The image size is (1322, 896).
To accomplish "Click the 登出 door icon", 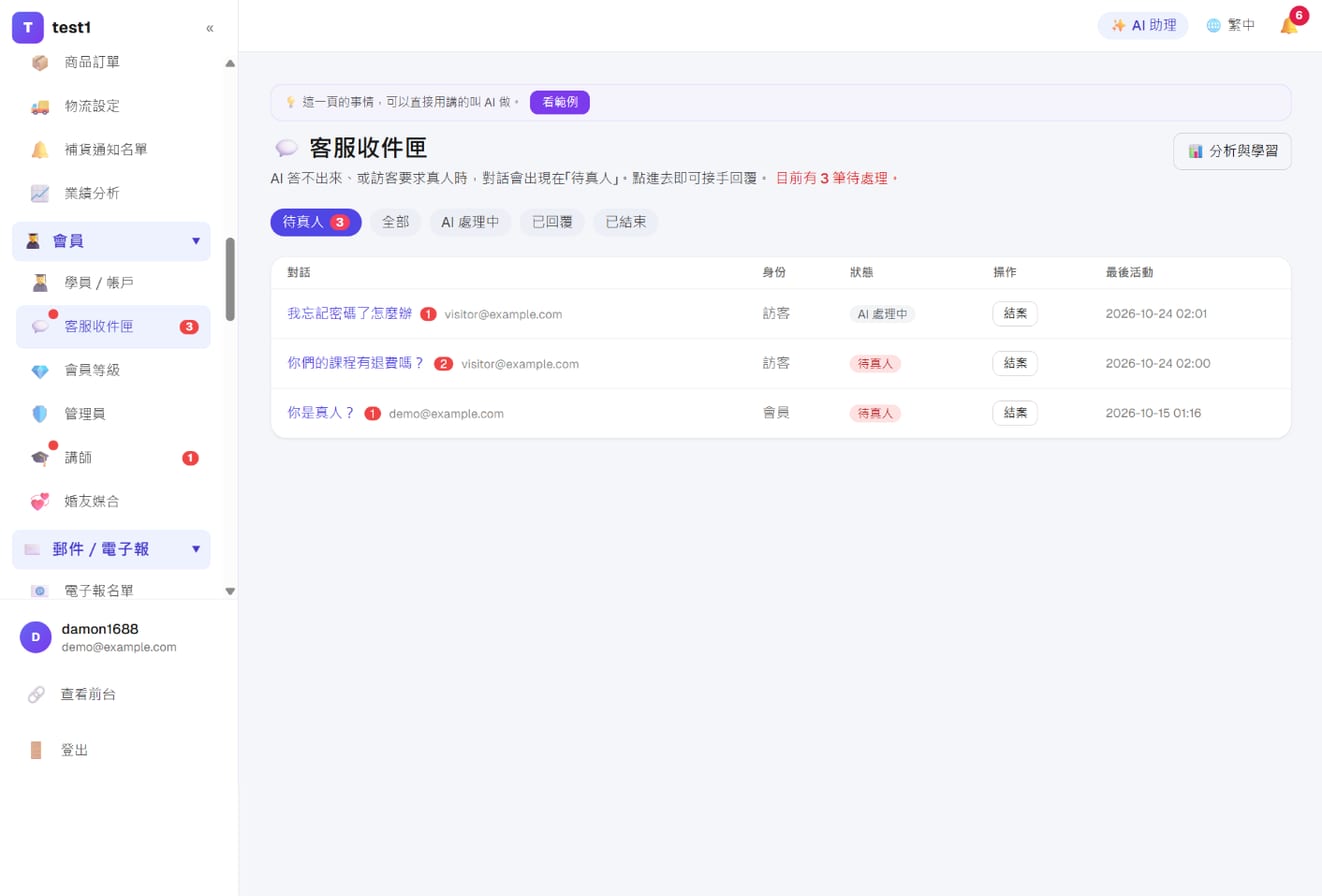I will tap(36, 750).
